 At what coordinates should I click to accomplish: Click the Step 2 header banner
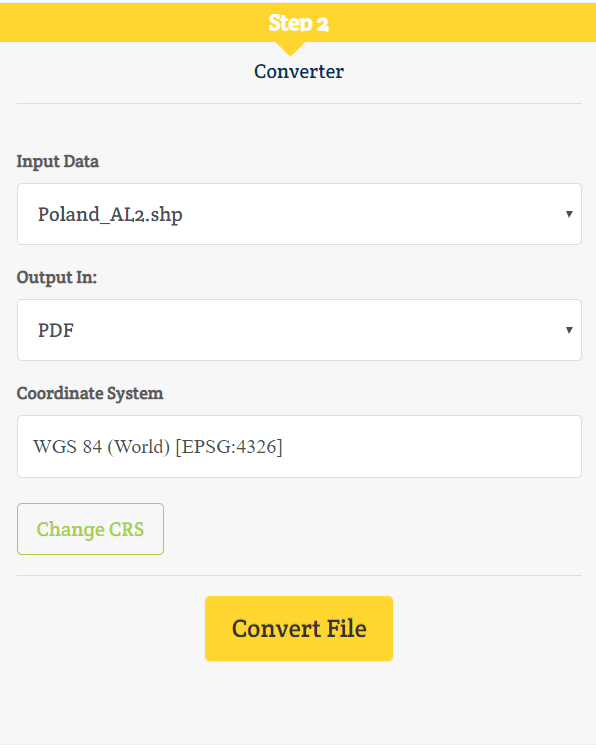298,22
